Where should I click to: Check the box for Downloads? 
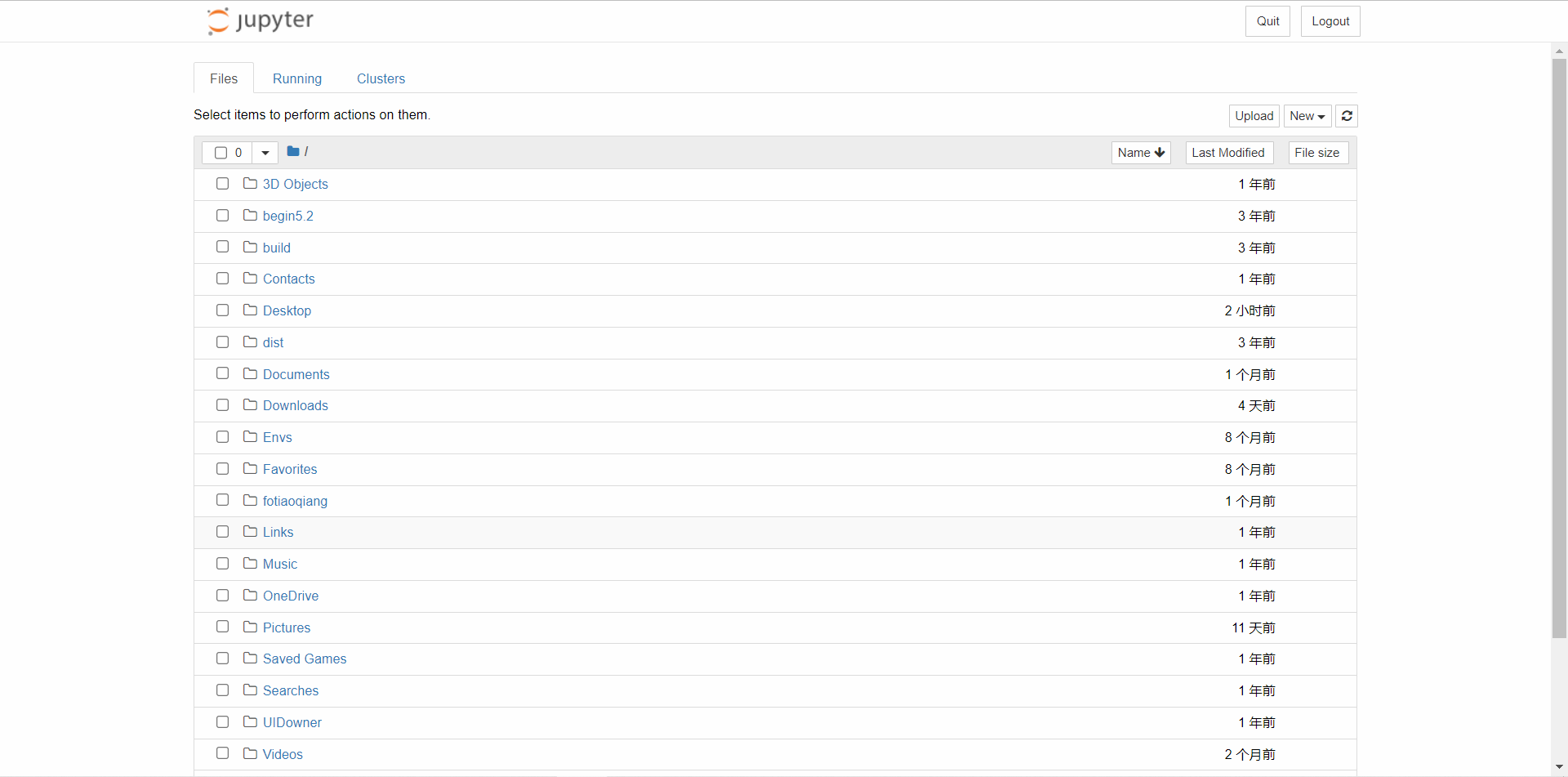click(x=222, y=405)
